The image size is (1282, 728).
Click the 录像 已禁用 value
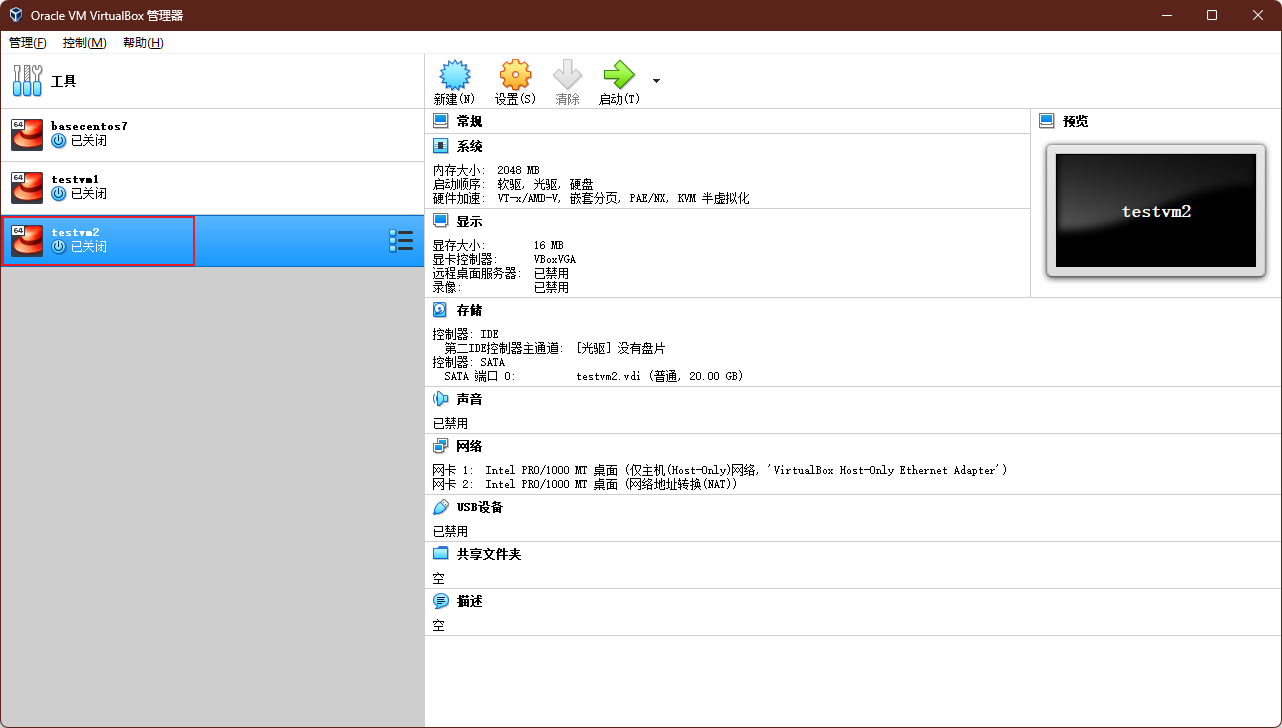(x=551, y=287)
